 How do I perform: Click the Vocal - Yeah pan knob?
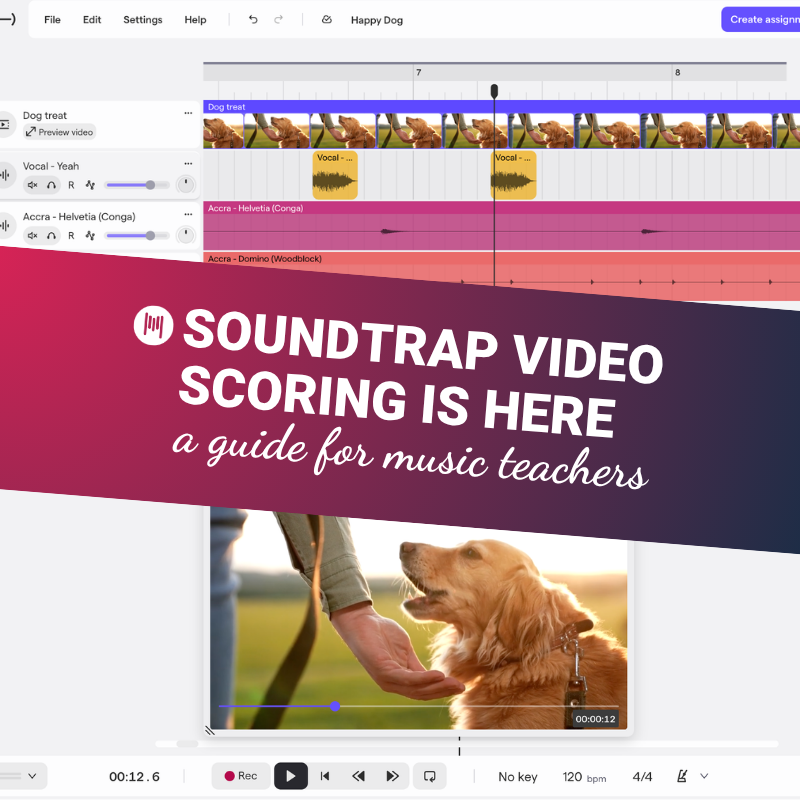coord(186,185)
